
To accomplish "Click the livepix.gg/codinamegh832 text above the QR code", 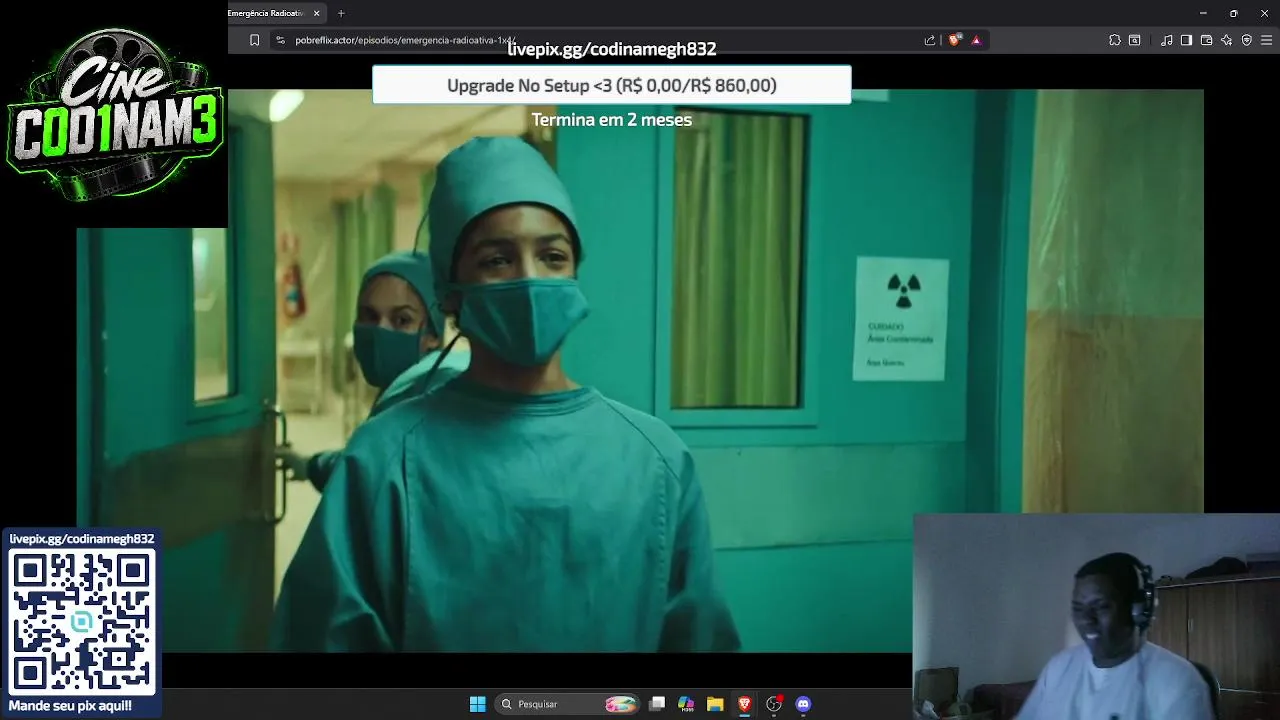I will click(82, 539).
